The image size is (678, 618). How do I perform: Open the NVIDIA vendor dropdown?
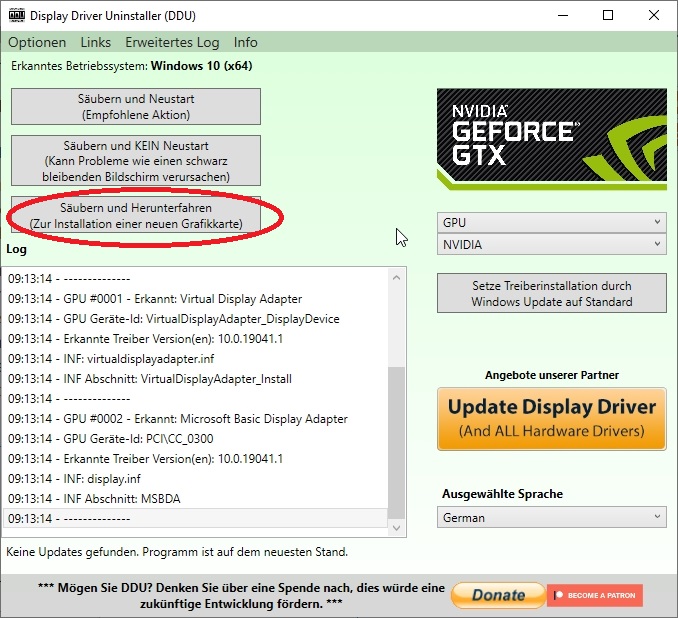[x=552, y=244]
